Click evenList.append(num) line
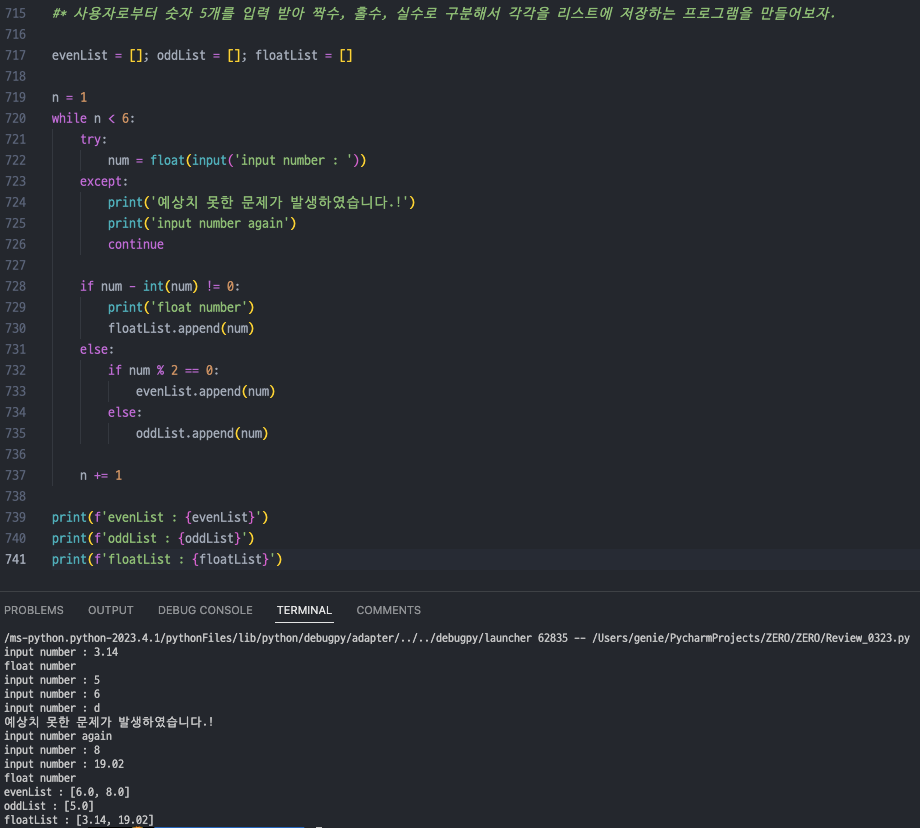The height and width of the screenshot is (828, 920). 205,391
